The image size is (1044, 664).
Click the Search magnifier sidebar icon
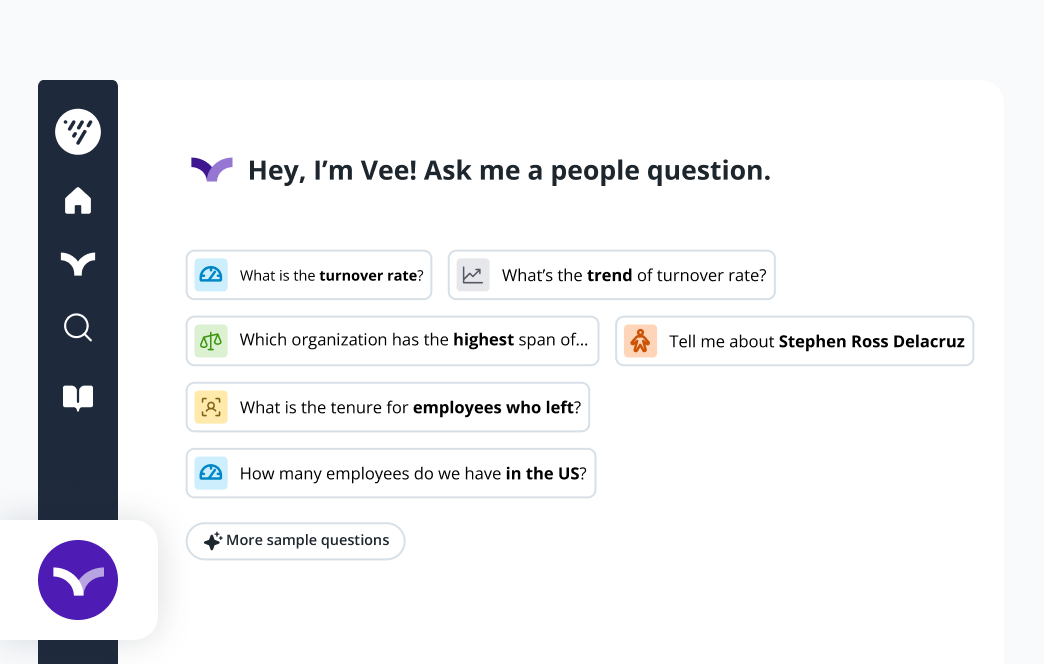pos(78,327)
